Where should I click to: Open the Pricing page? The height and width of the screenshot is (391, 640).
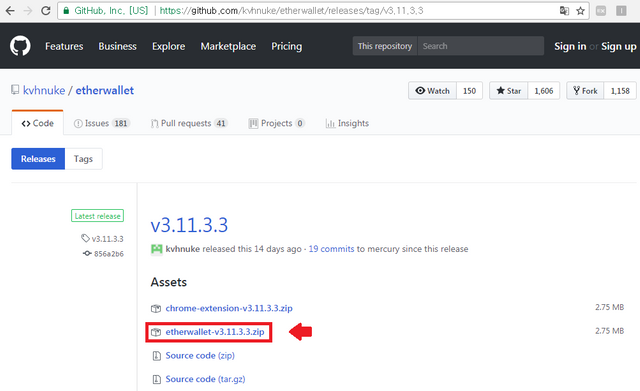pos(287,46)
